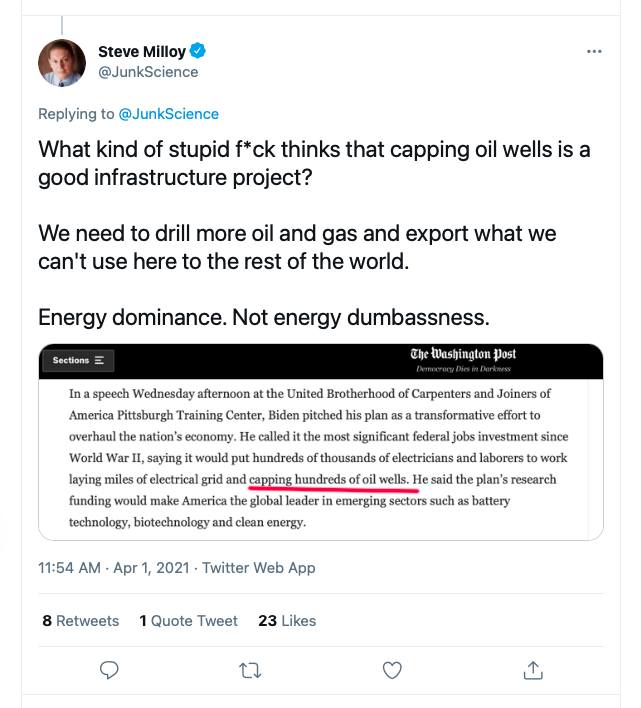Click @JunkScience in the Replying to line
641x708 pixels.
point(168,114)
